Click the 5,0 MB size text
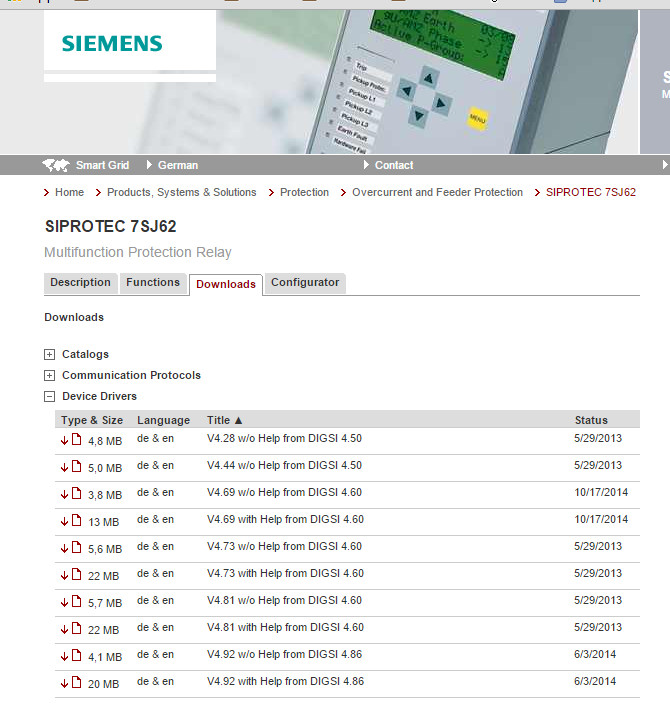Screen dimensions: 670x714 pos(105,468)
